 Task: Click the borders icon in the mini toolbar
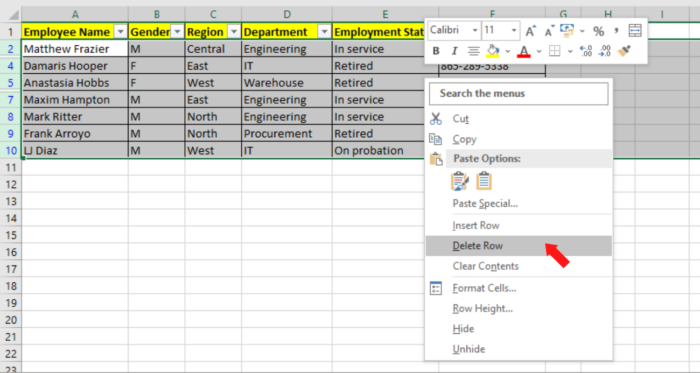click(x=554, y=51)
